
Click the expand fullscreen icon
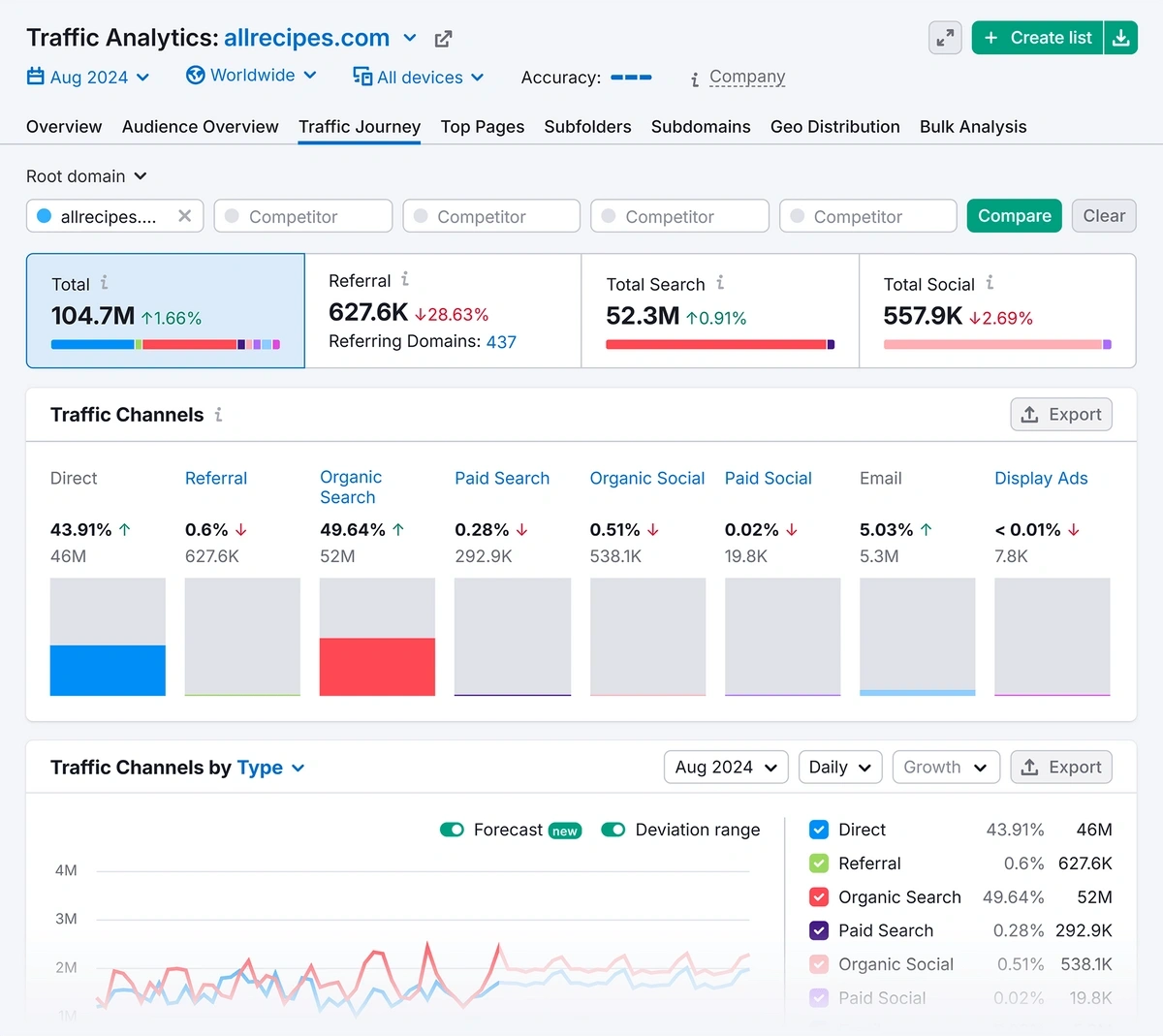tap(945, 38)
